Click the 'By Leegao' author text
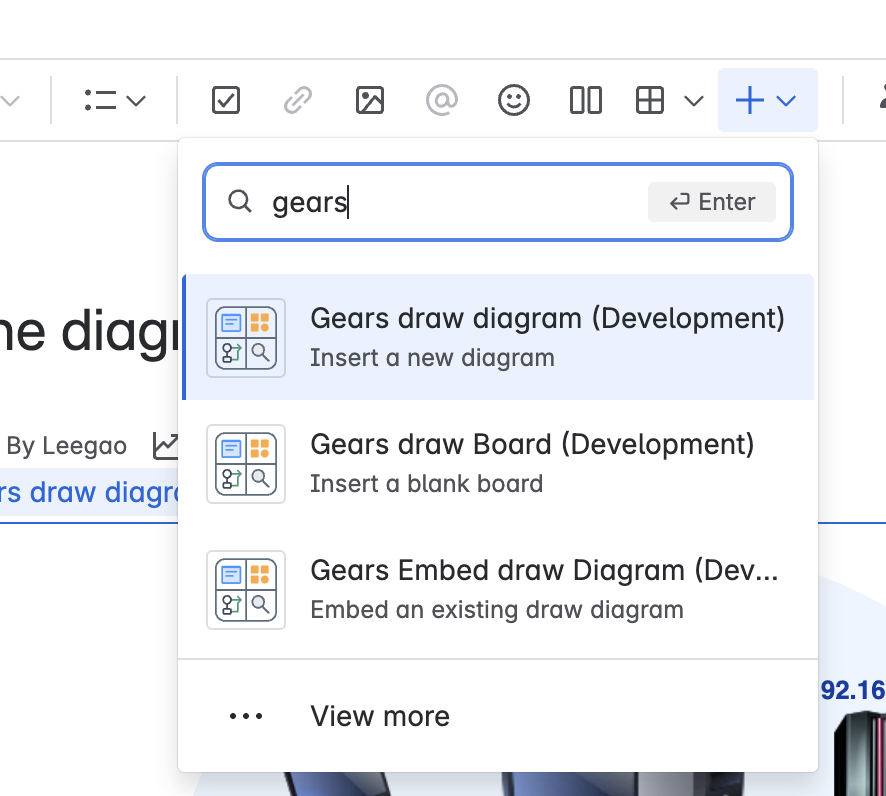Screen dimensions: 886x796 [x=67, y=446]
